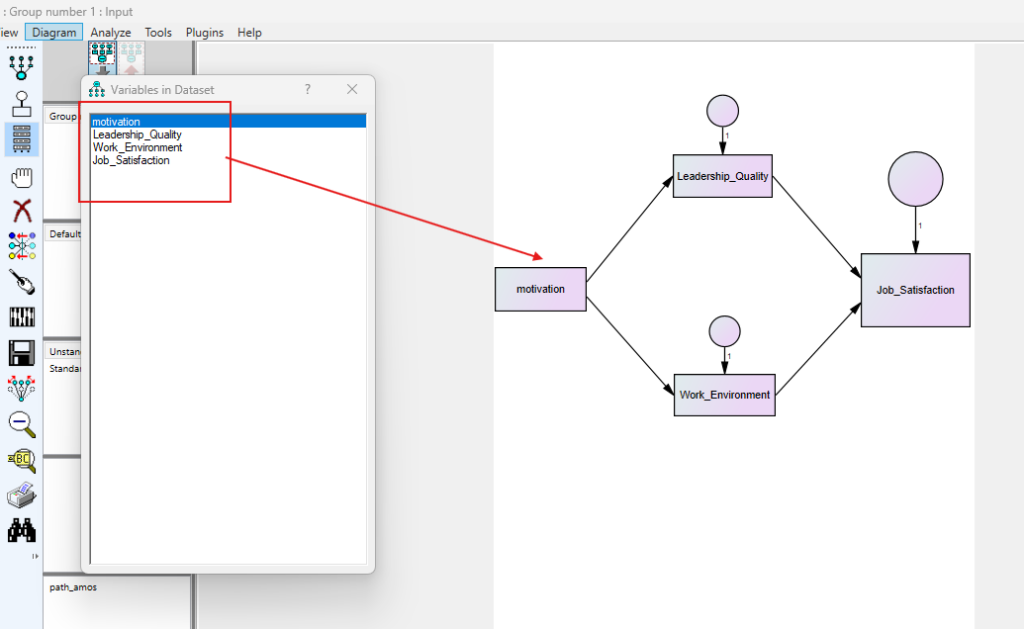Select the red X erase objects tool

pos(21,211)
